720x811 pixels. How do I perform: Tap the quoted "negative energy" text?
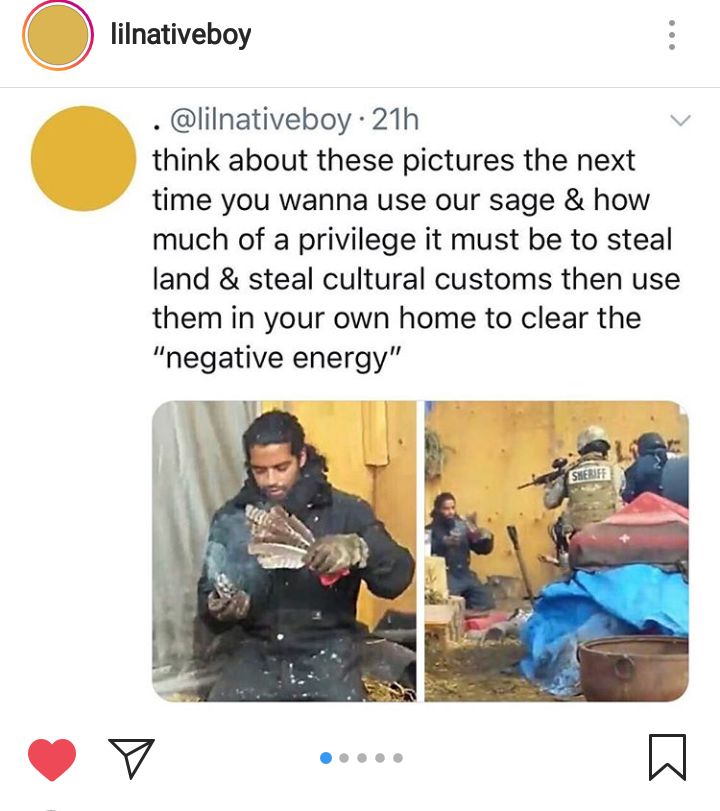point(277,358)
